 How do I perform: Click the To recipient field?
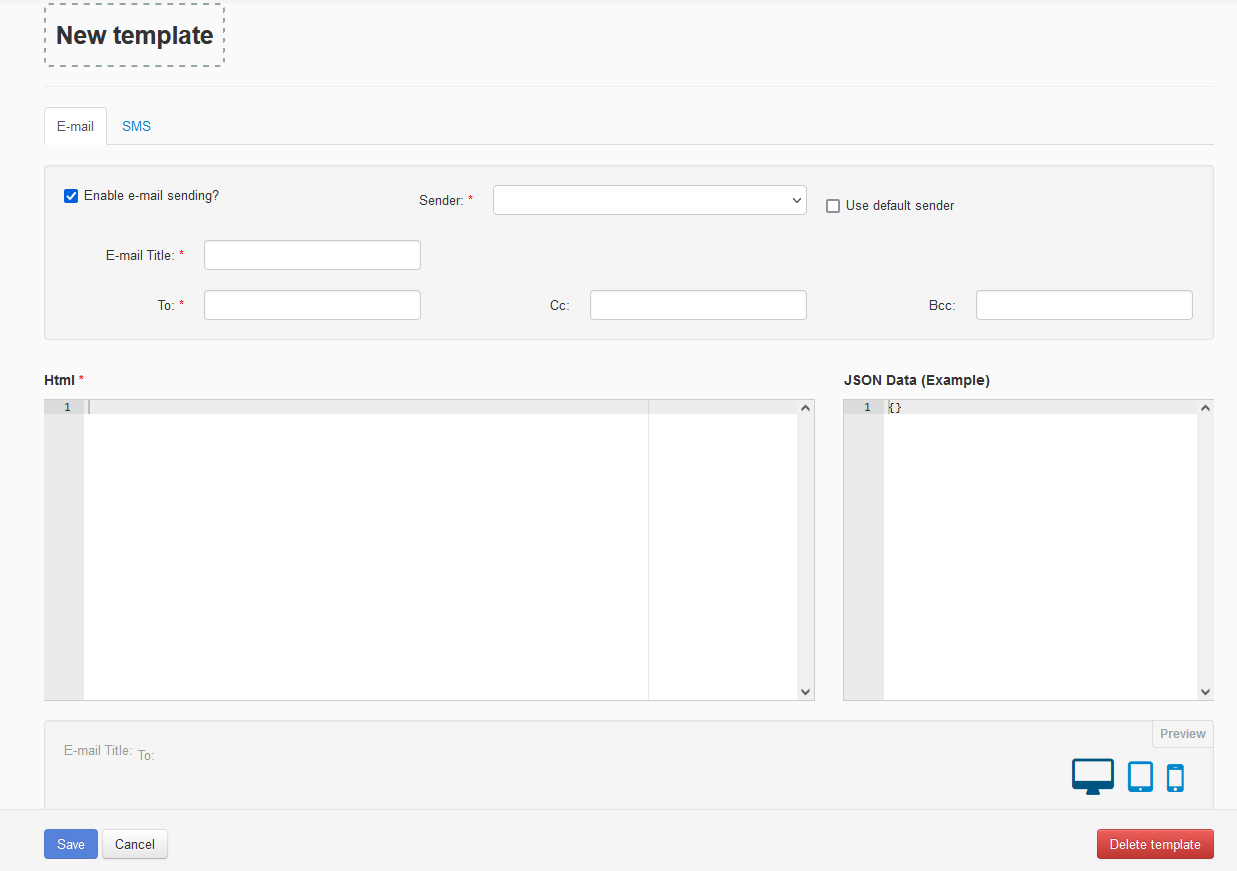tap(312, 305)
